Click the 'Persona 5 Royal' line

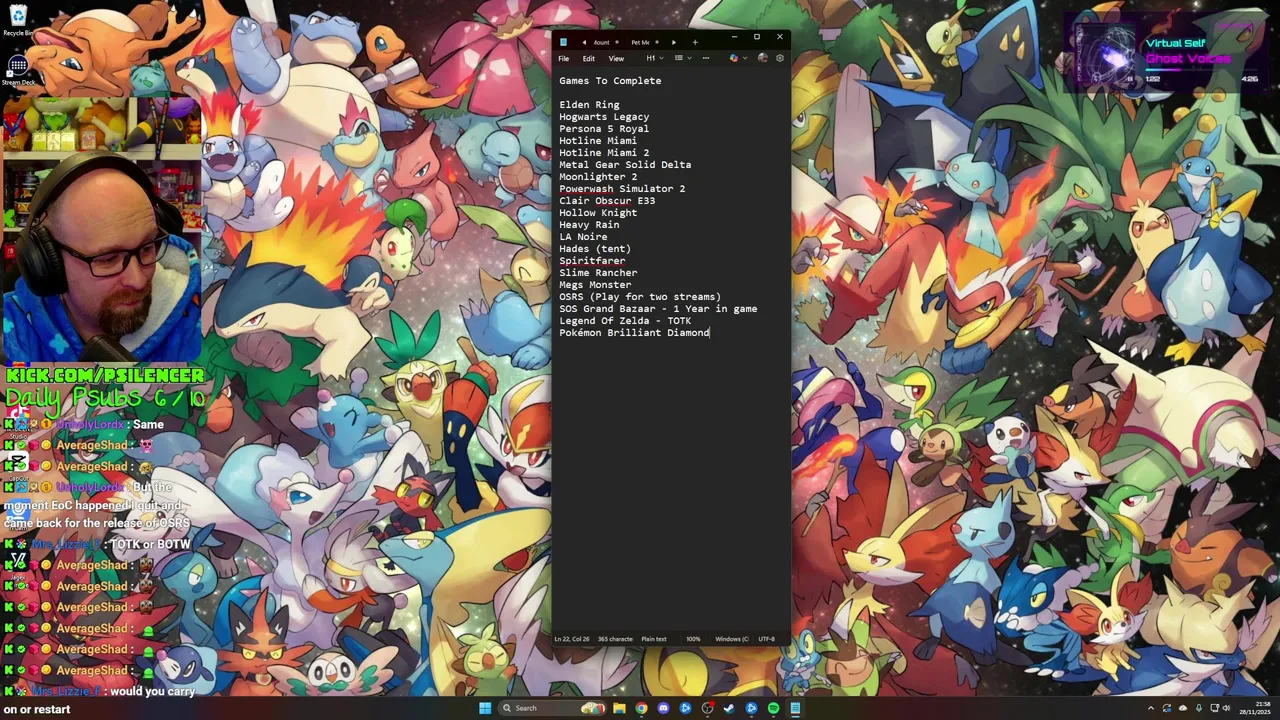[604, 129]
